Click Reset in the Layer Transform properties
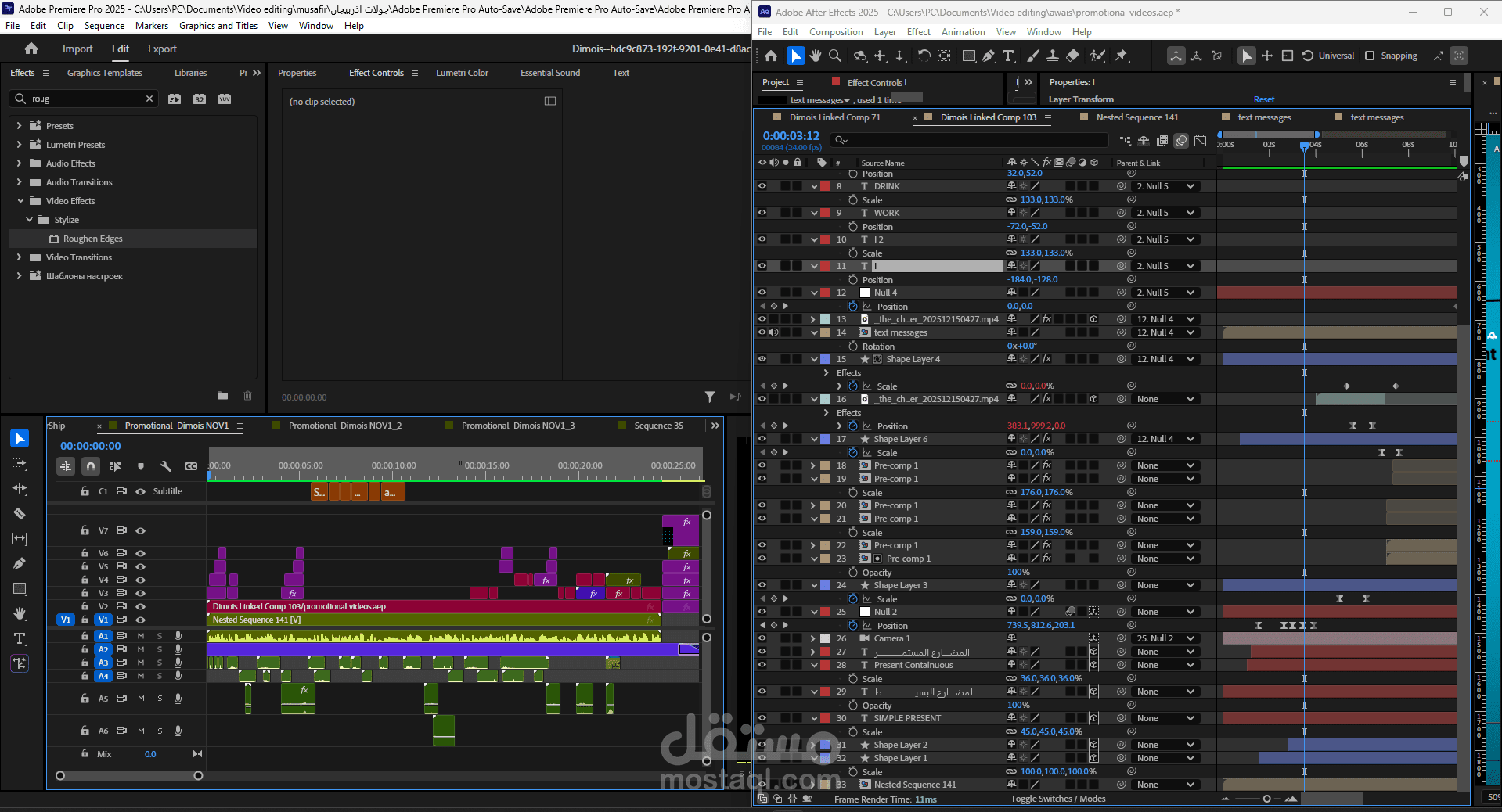 pyautogui.click(x=1263, y=99)
